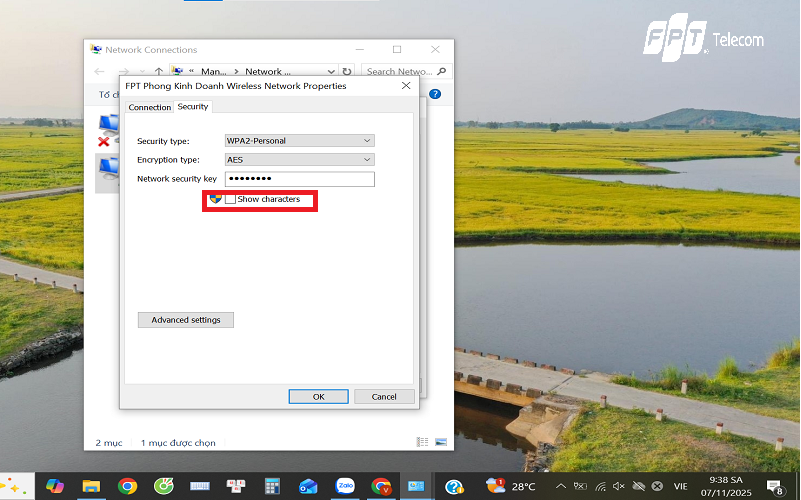The image size is (801, 500).
Task: Click the '2 mục' status bar text
Action: pyautogui.click(x=109, y=443)
